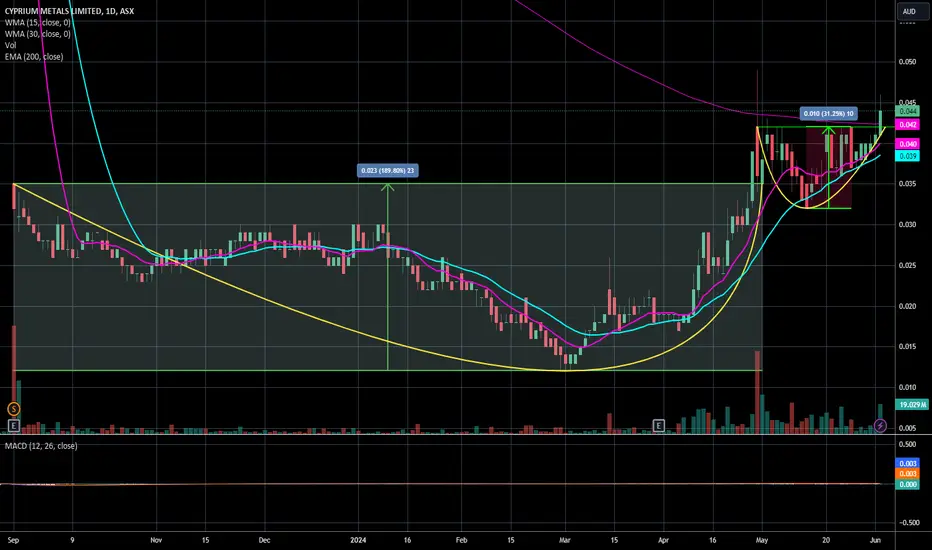Click the 0.010 (31.25%) measurement label
This screenshot has width=932, height=550.
click(x=829, y=113)
